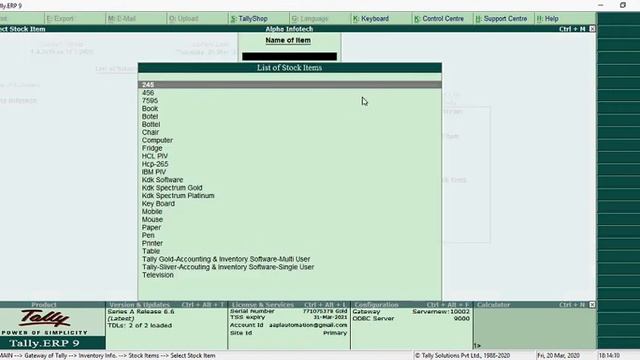Click the ODBC Server port value
The image size is (640, 360).
[x=462, y=319]
